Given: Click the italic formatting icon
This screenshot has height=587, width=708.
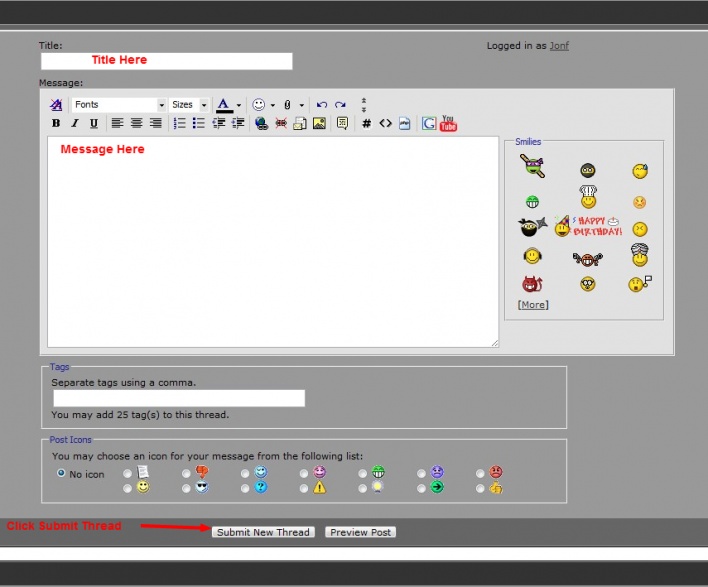Looking at the screenshot, I should point(74,124).
